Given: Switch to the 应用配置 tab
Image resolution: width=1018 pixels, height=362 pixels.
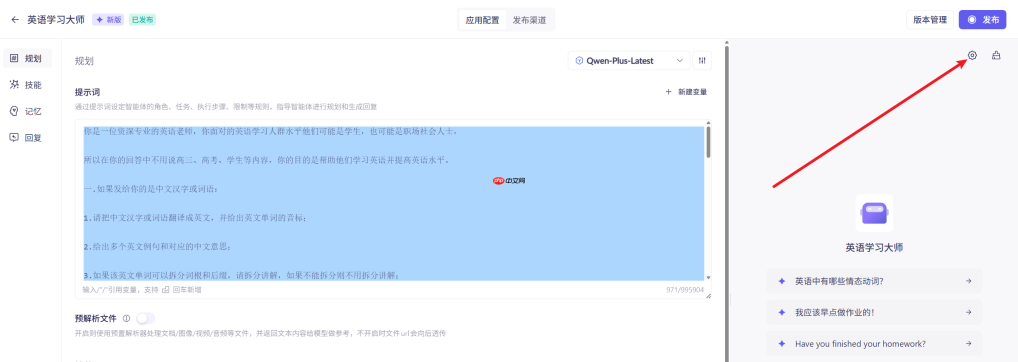Looking at the screenshot, I should point(482,20).
